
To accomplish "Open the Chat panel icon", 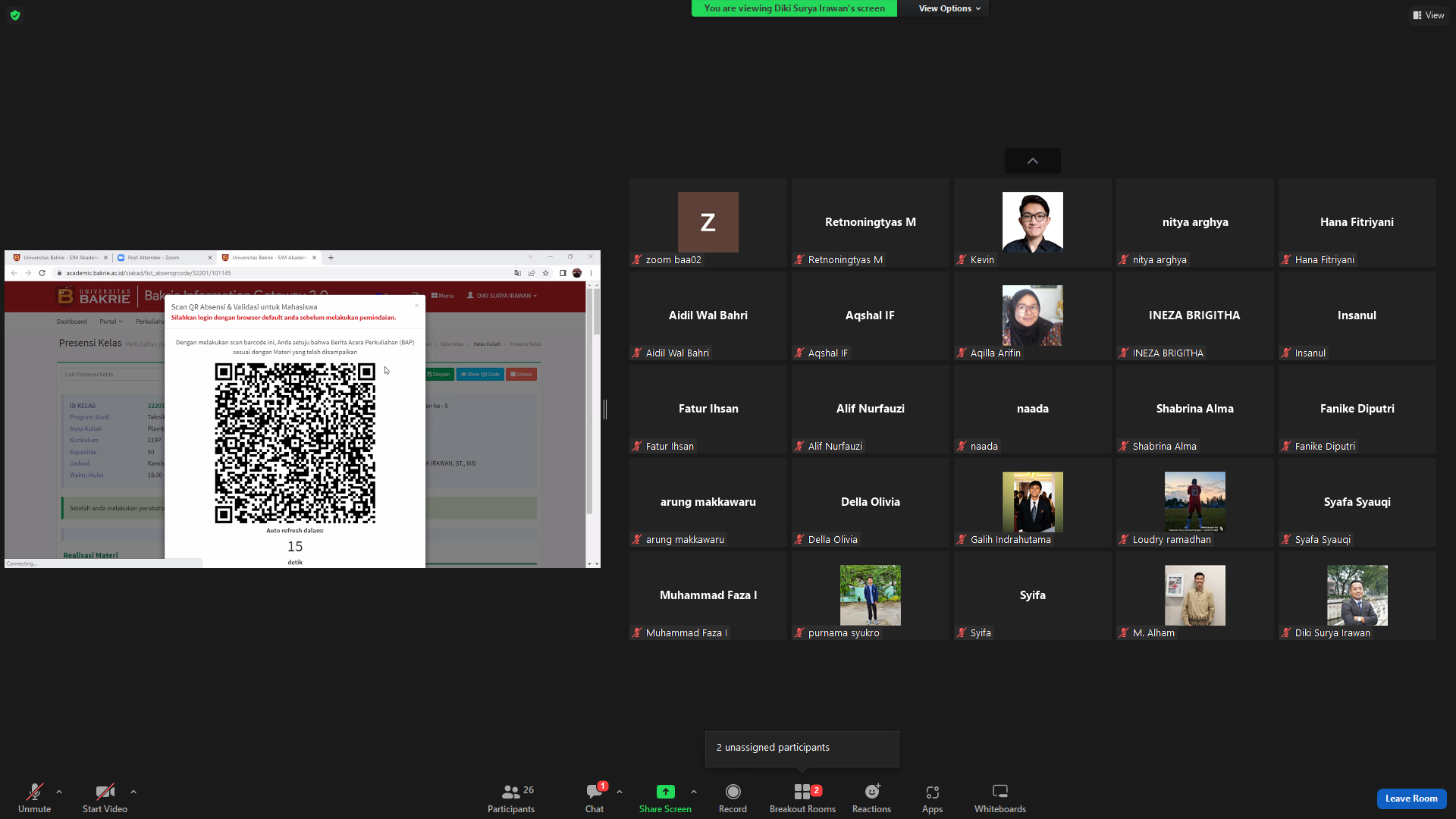I will 594,792.
